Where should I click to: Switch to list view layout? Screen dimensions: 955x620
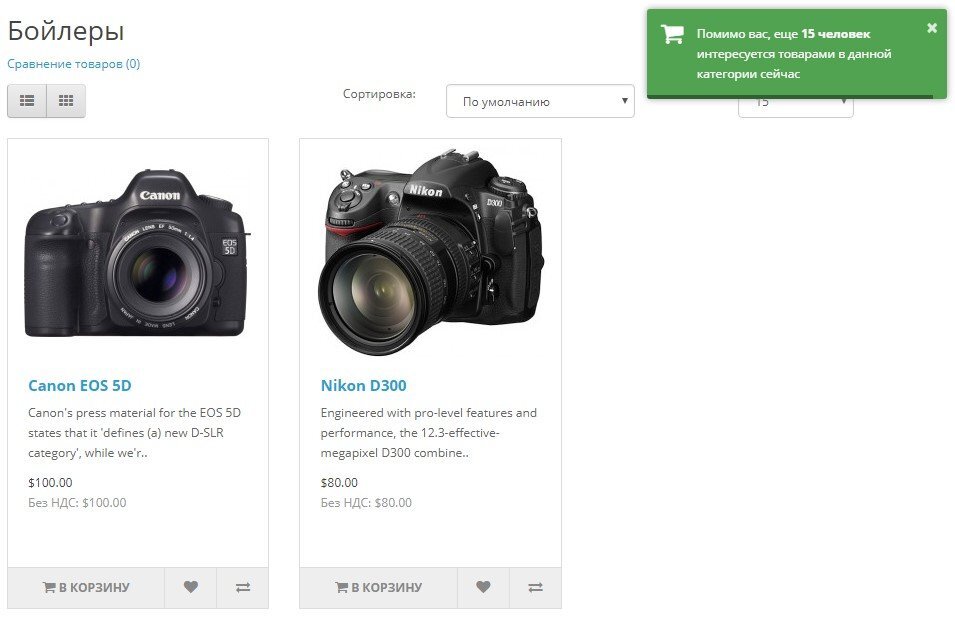pos(27,101)
